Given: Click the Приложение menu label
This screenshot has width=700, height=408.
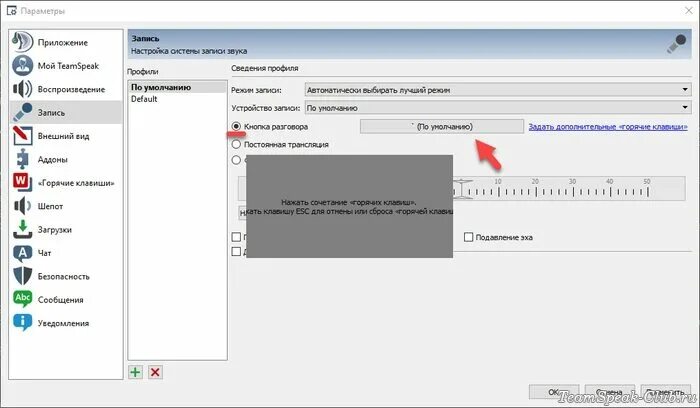Looking at the screenshot, I should tap(62, 42).
